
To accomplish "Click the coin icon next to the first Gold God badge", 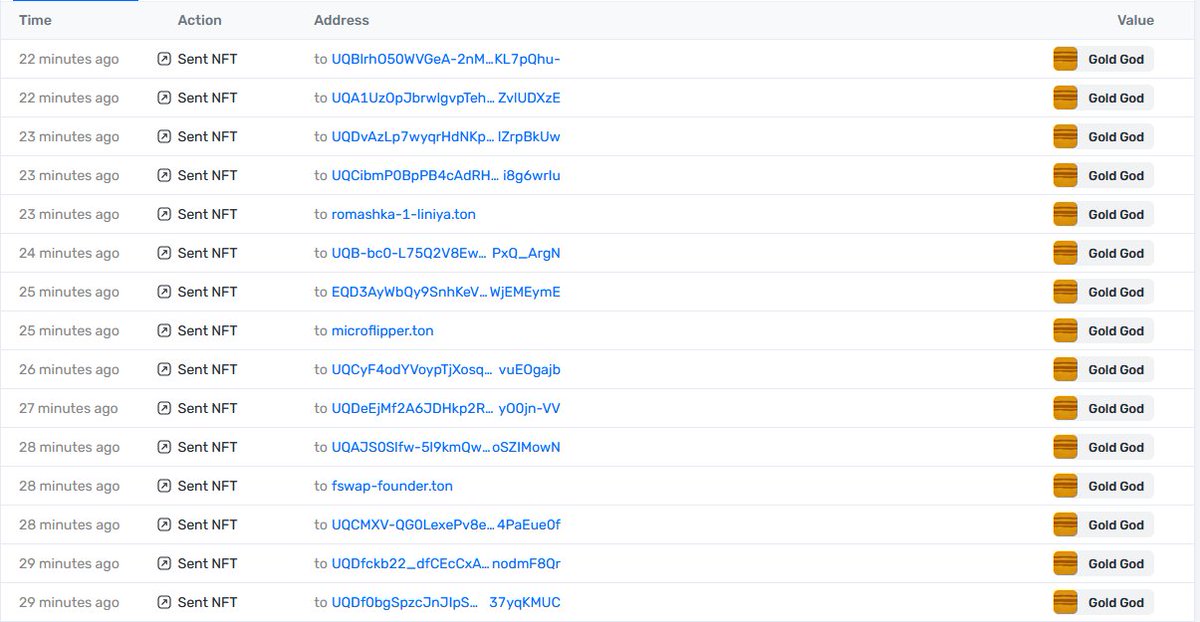I will [x=1065, y=59].
